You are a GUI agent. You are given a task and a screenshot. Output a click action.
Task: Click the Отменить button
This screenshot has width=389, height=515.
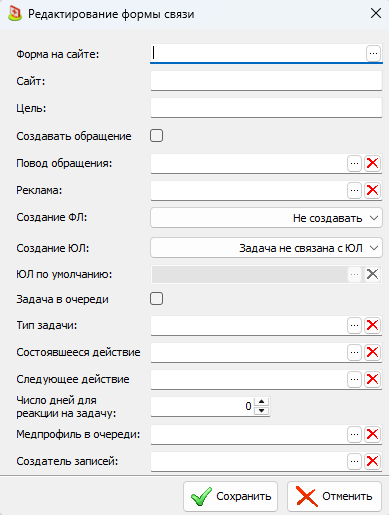click(334, 496)
